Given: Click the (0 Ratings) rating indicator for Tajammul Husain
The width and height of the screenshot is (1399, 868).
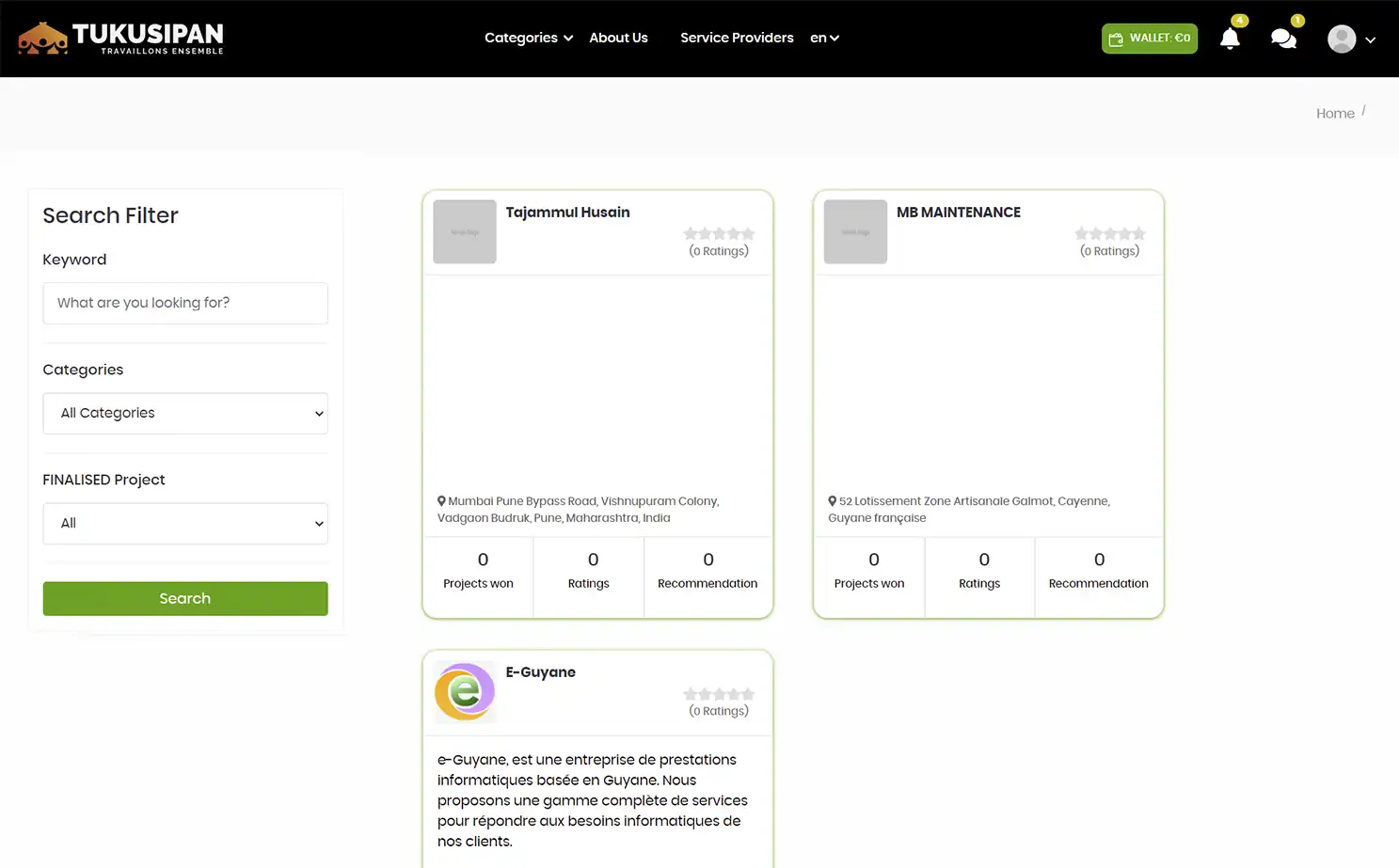Looking at the screenshot, I should (x=719, y=251).
